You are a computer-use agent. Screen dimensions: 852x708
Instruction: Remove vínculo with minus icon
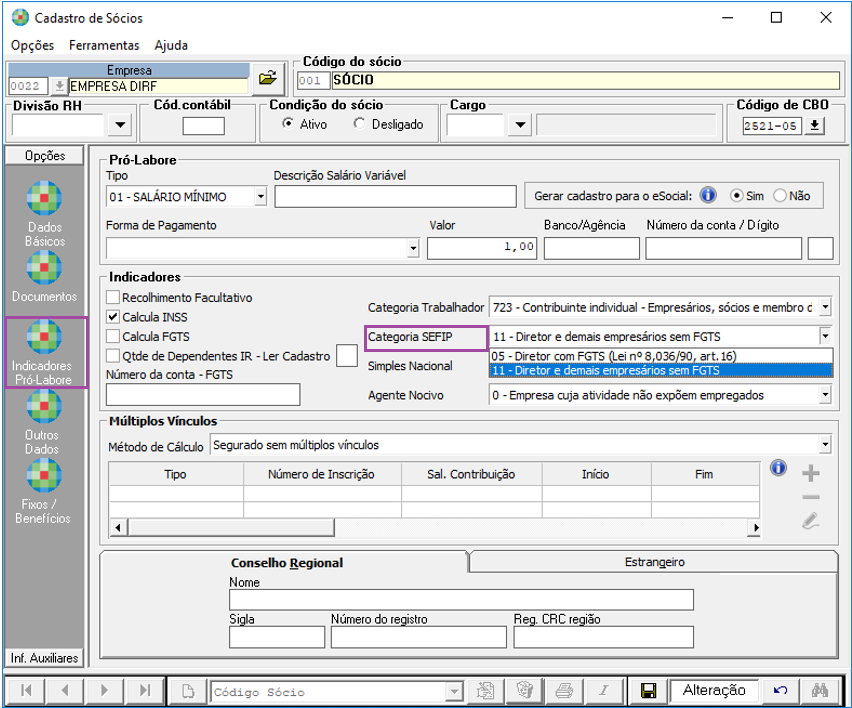[810, 497]
